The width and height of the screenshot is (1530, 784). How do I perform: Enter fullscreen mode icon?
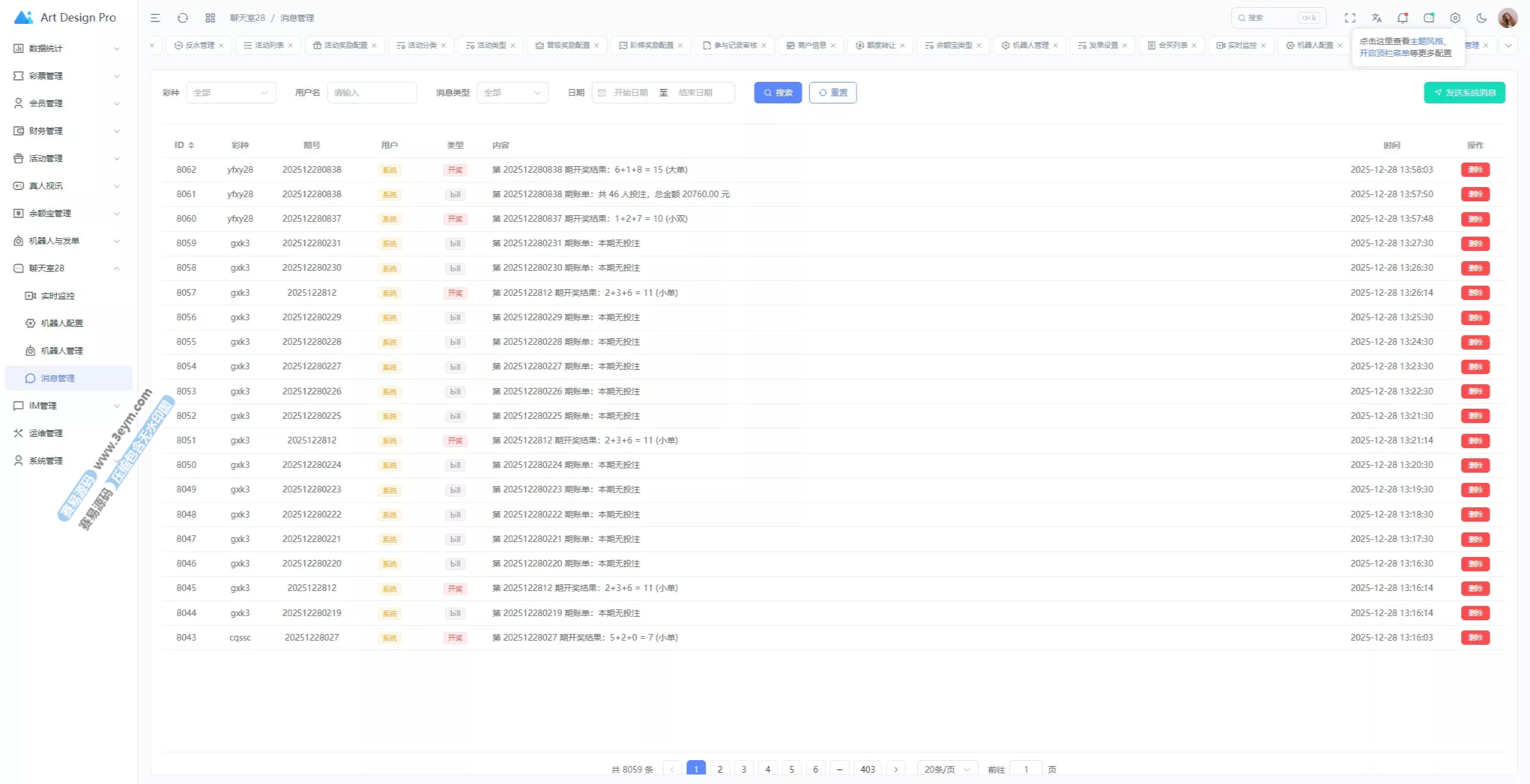[1350, 18]
